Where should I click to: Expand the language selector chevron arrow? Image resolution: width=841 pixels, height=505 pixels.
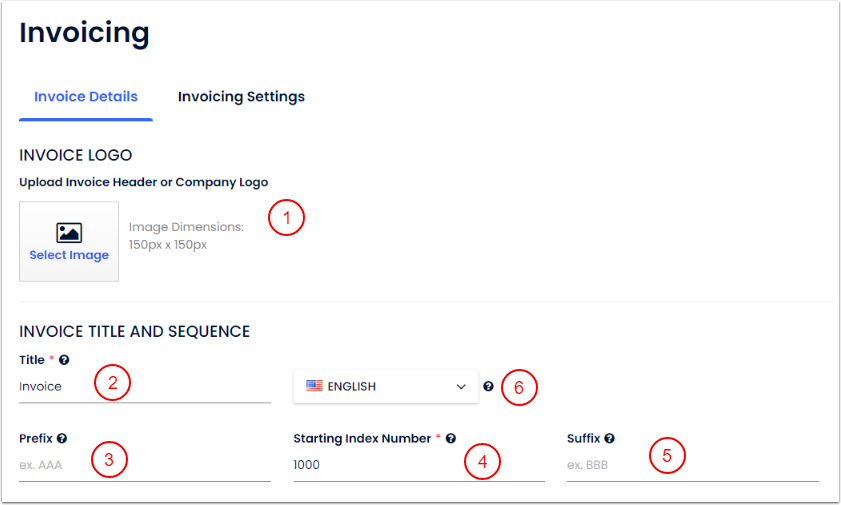click(x=461, y=386)
